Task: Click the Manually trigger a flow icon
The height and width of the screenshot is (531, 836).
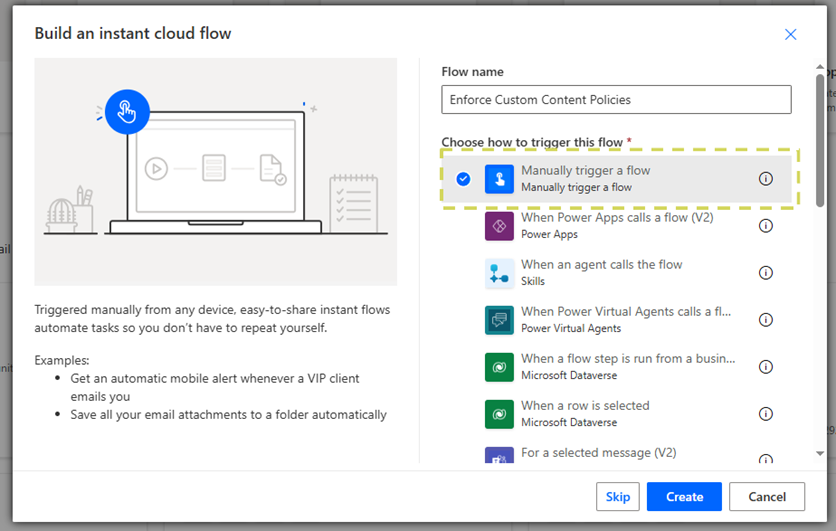Action: click(499, 179)
